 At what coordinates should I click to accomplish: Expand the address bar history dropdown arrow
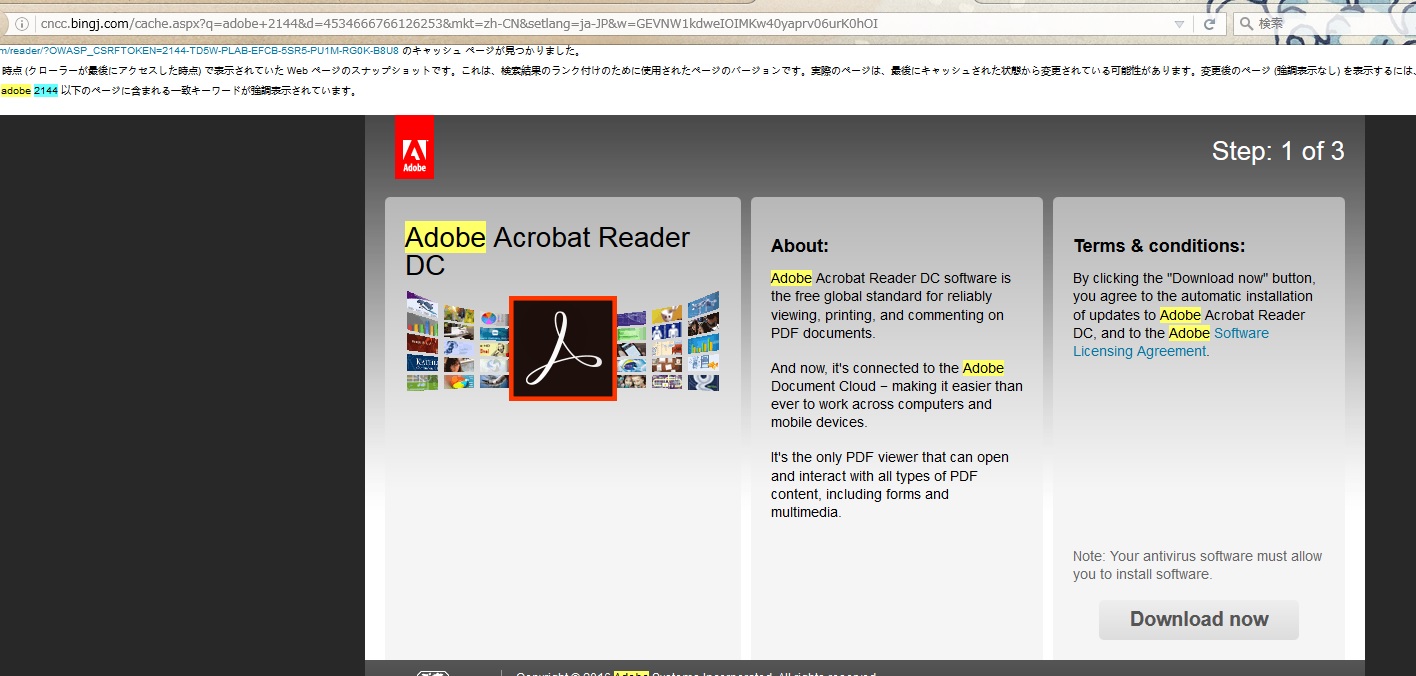[1179, 24]
